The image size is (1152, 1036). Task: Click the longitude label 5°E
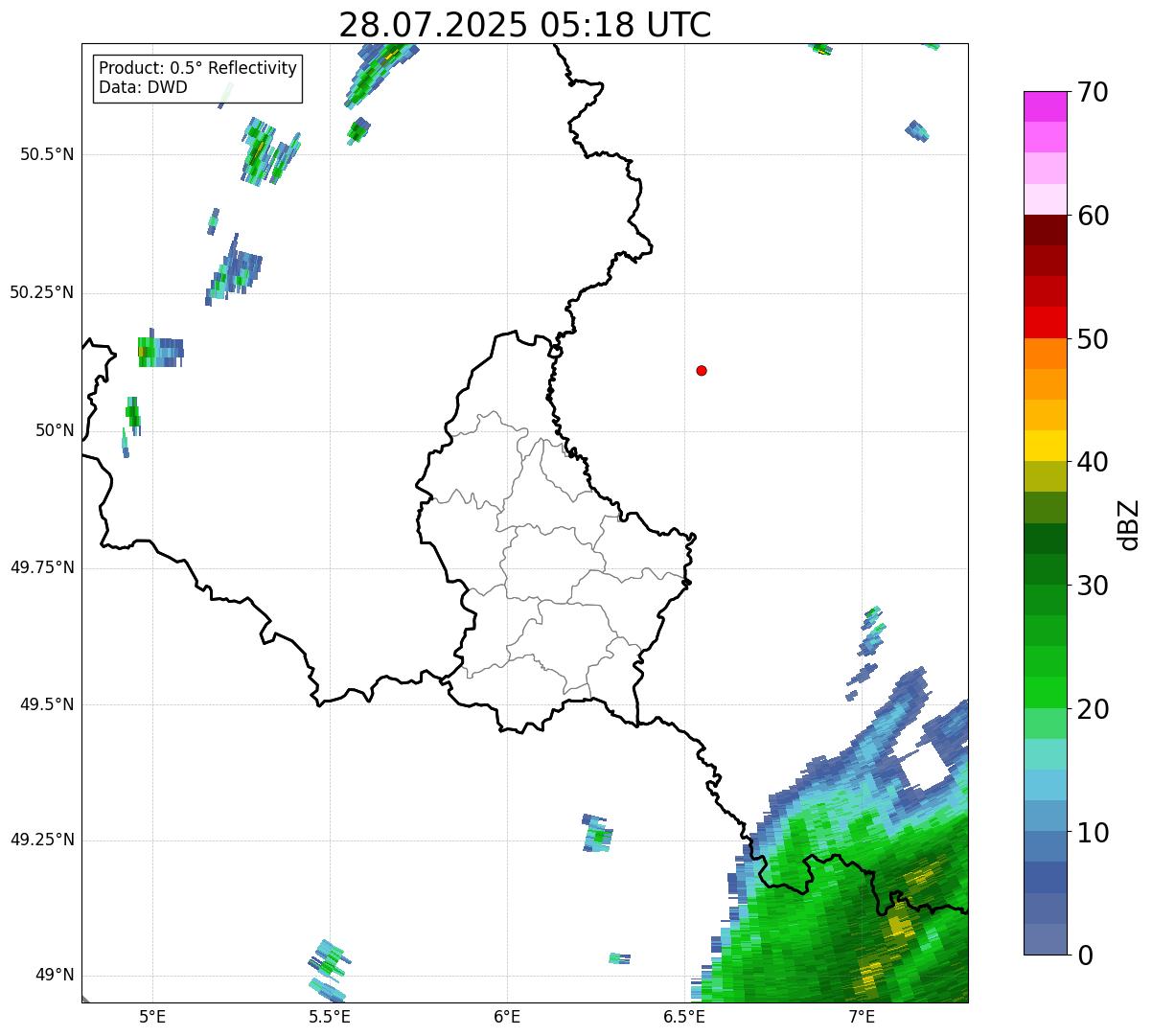[x=151, y=1016]
